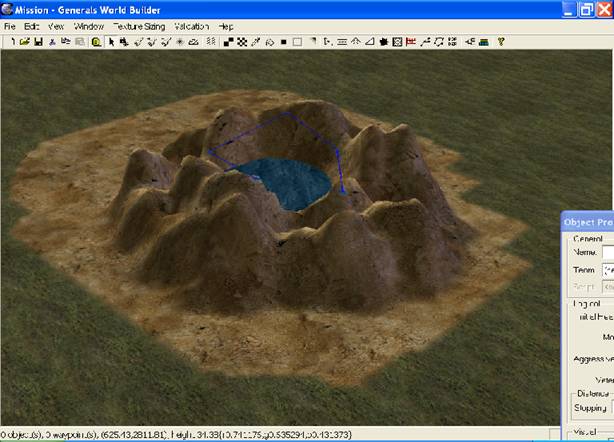Screen dimensions: 614x442
Task: Maximize the World Builder window
Action: point(586,9)
